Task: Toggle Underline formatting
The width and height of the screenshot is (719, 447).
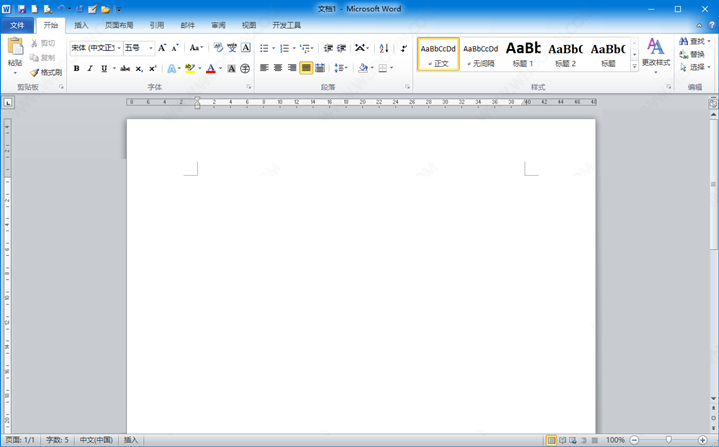Action: tap(104, 69)
